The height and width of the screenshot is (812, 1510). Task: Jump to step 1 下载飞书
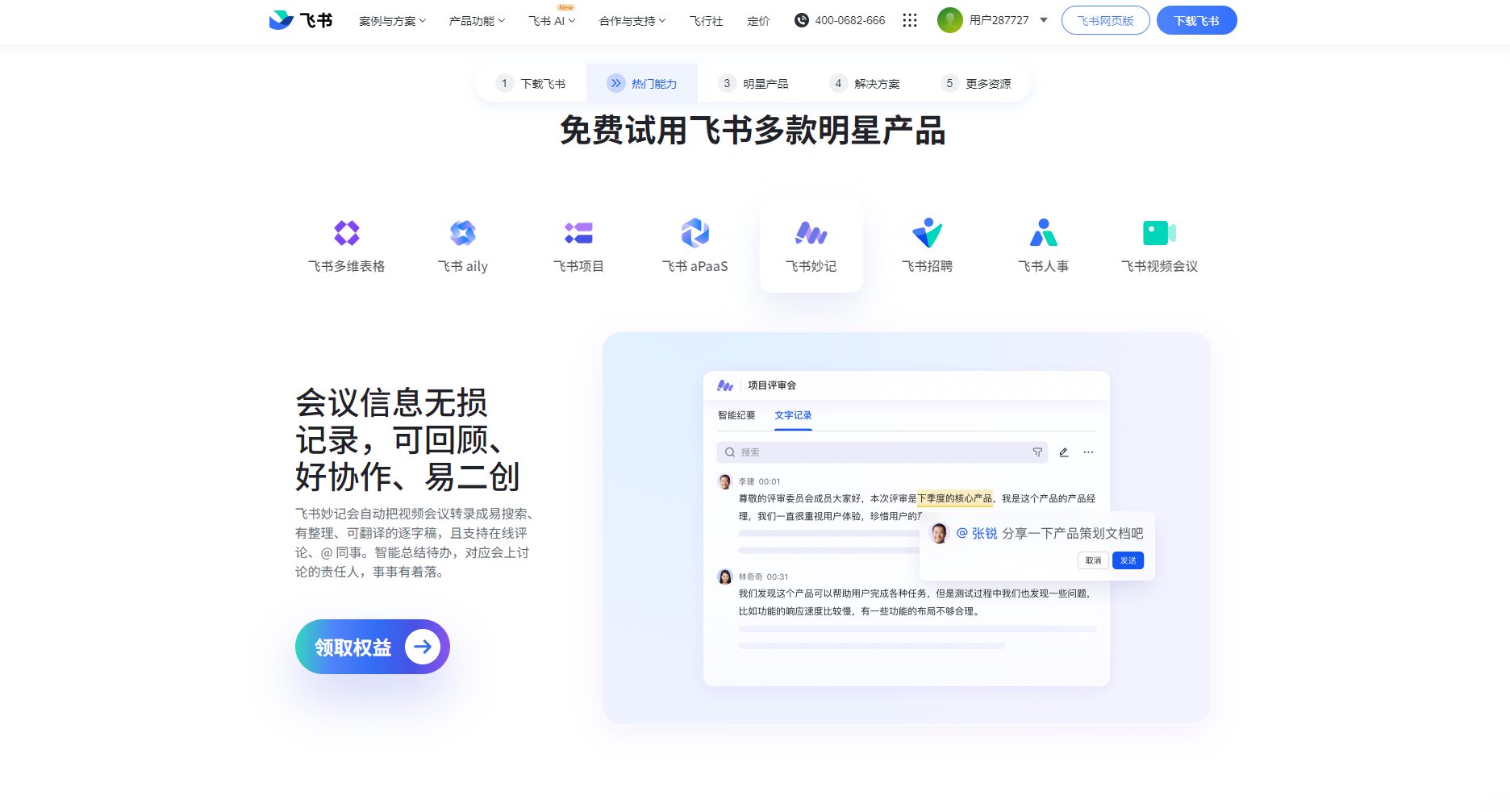click(x=532, y=83)
